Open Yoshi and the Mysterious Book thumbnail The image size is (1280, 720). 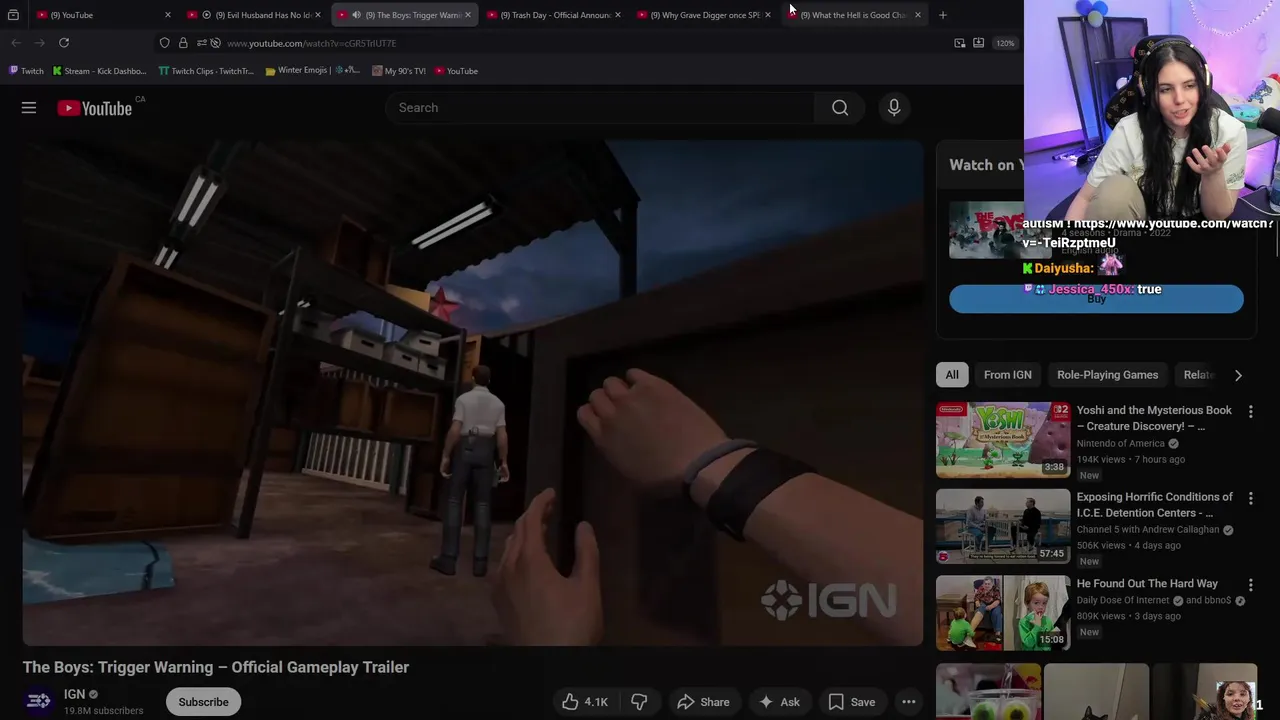(1003, 440)
